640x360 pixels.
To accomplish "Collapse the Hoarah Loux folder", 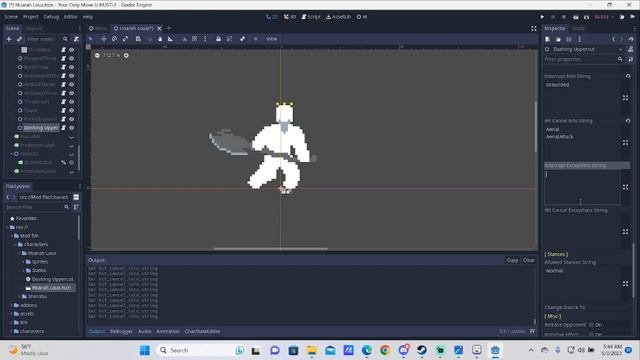I will [x=19, y=253].
